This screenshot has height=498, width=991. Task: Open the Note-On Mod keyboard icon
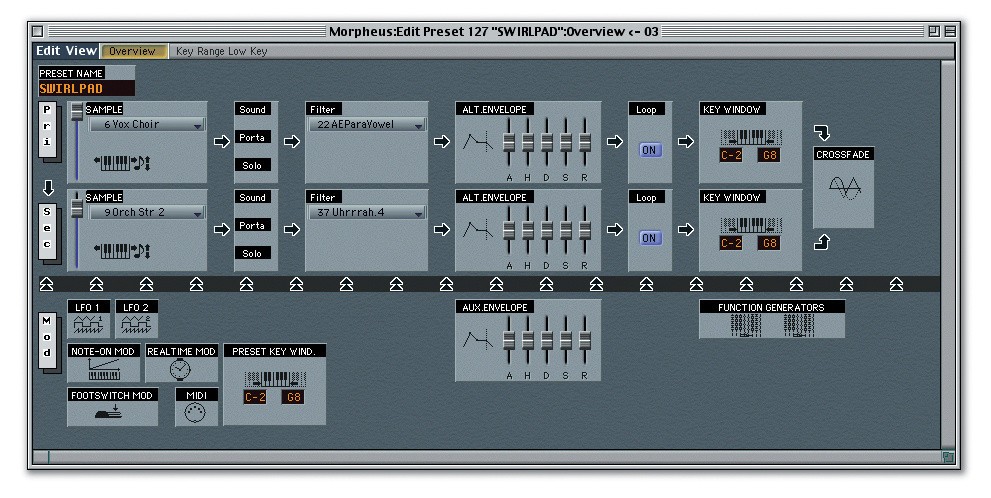click(x=104, y=370)
